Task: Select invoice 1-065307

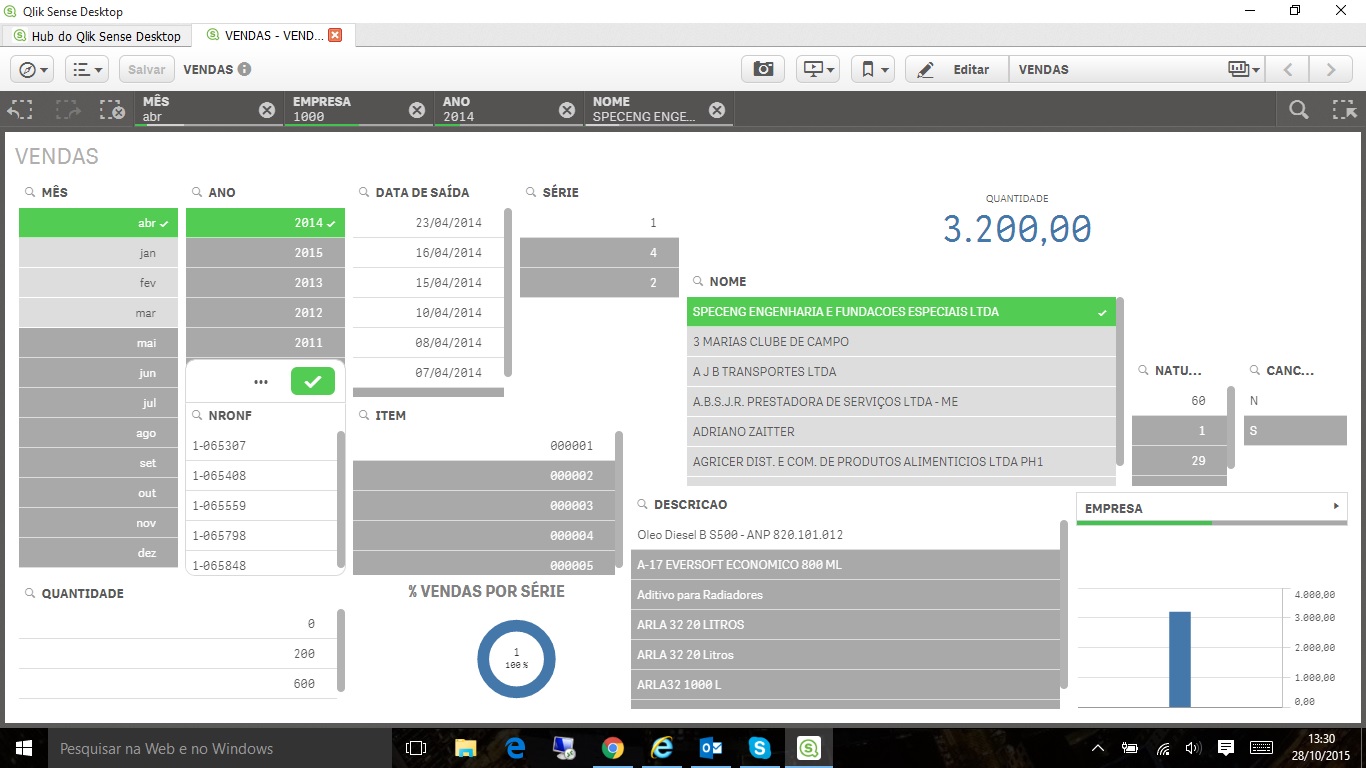Action: (x=261, y=446)
